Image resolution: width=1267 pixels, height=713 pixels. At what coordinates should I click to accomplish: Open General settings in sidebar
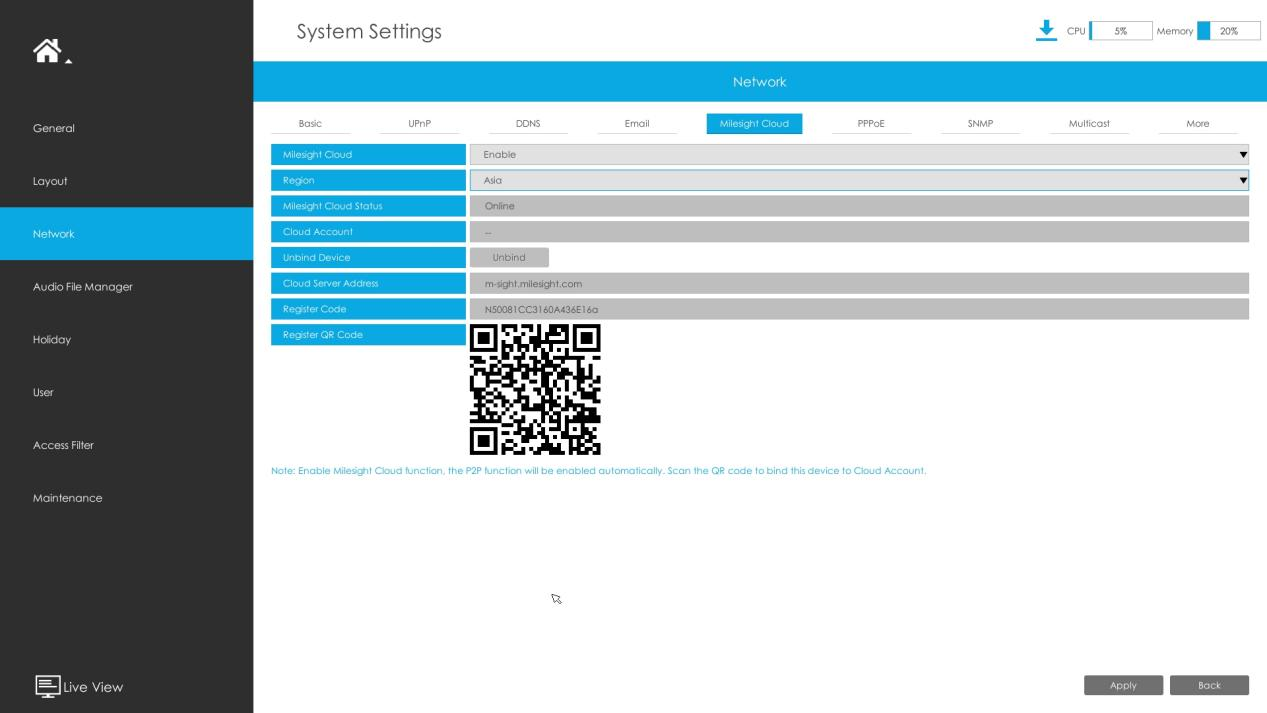(x=126, y=128)
